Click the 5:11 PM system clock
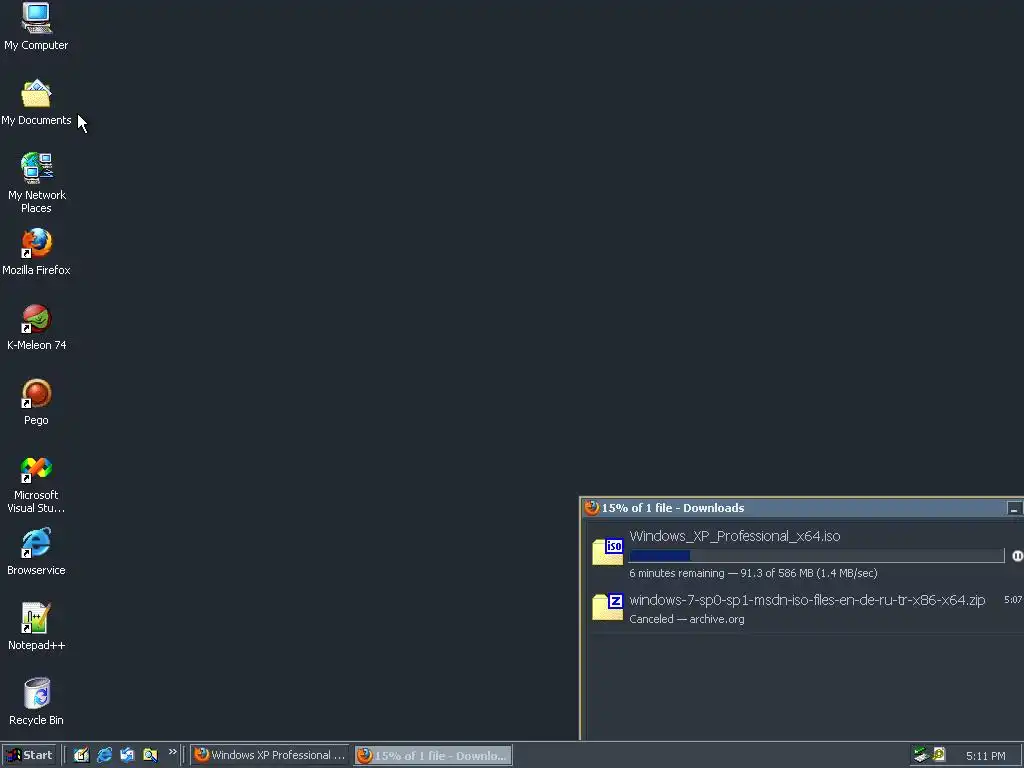1024x768 pixels. (985, 756)
